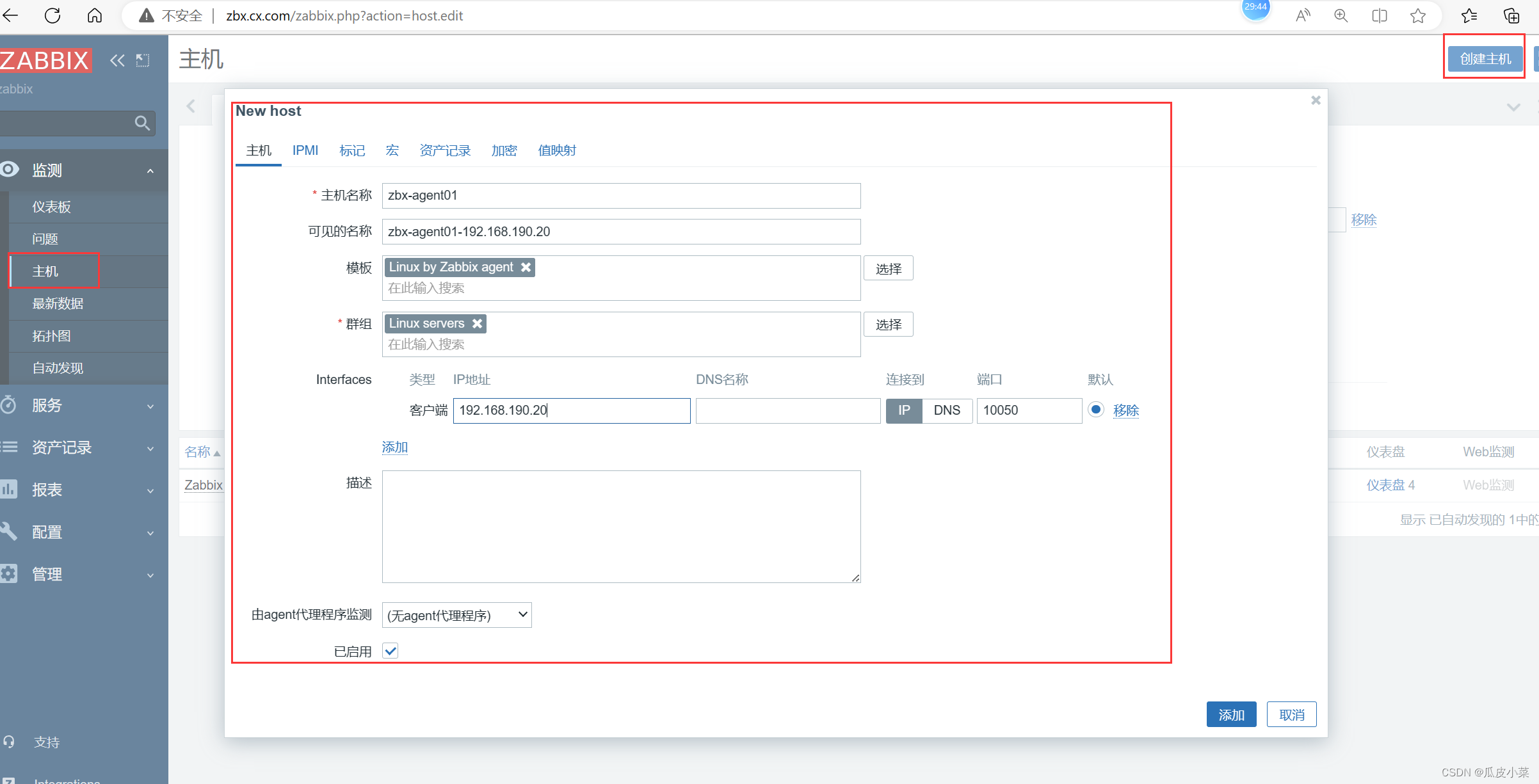Viewport: 1539px width, 784px height.
Task: Add page to favorites star icon
Action: (x=1418, y=15)
